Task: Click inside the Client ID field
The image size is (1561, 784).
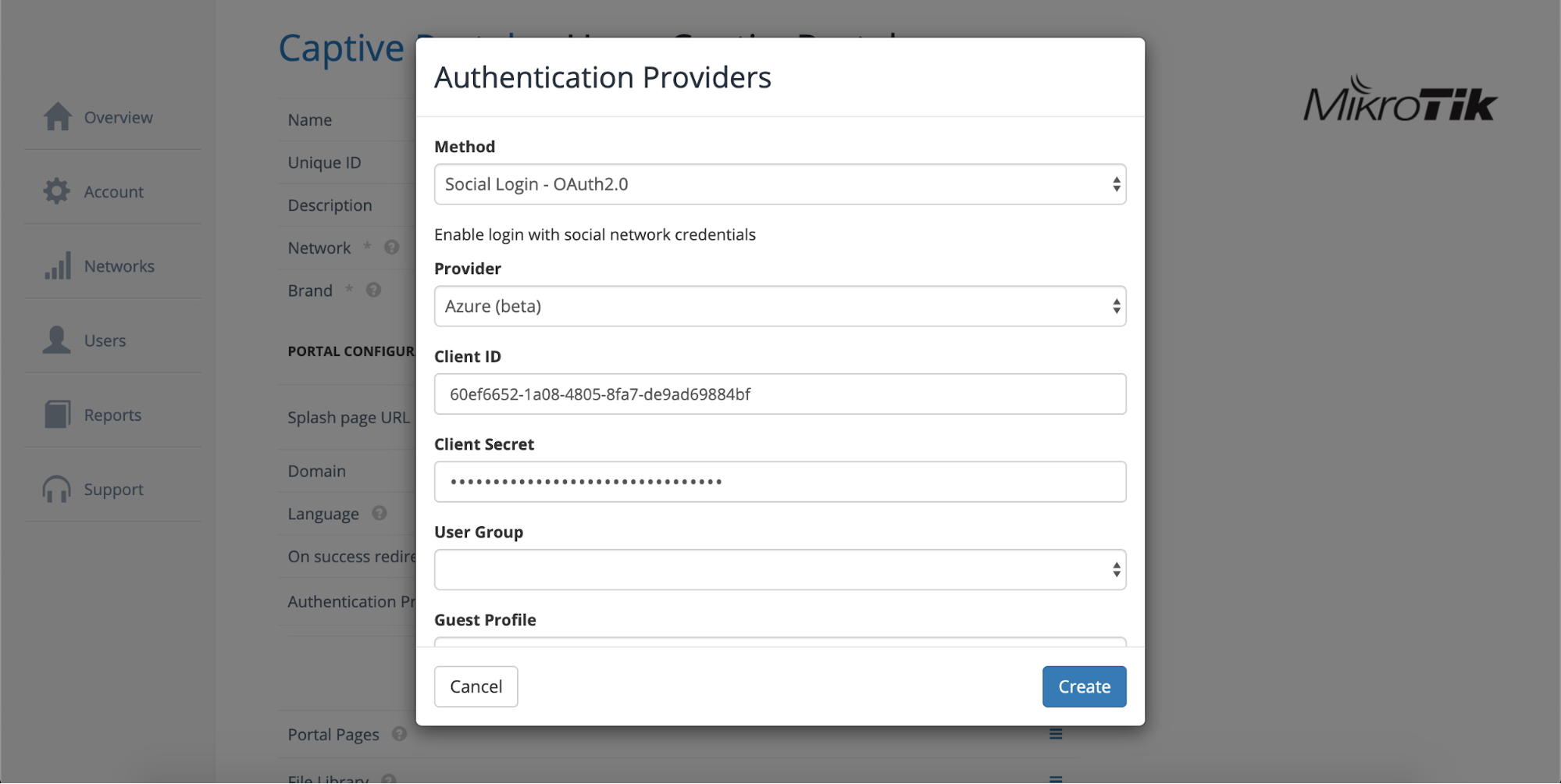Action: tap(779, 394)
